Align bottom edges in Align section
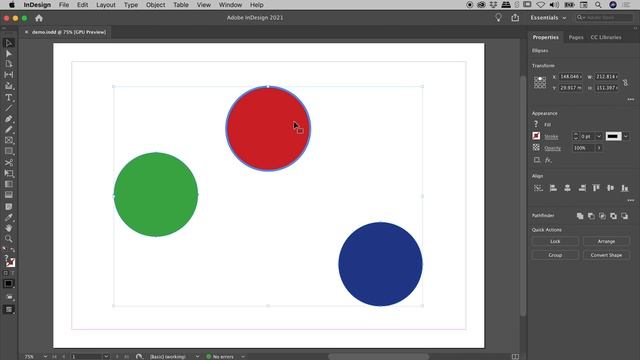 click(x=624, y=188)
